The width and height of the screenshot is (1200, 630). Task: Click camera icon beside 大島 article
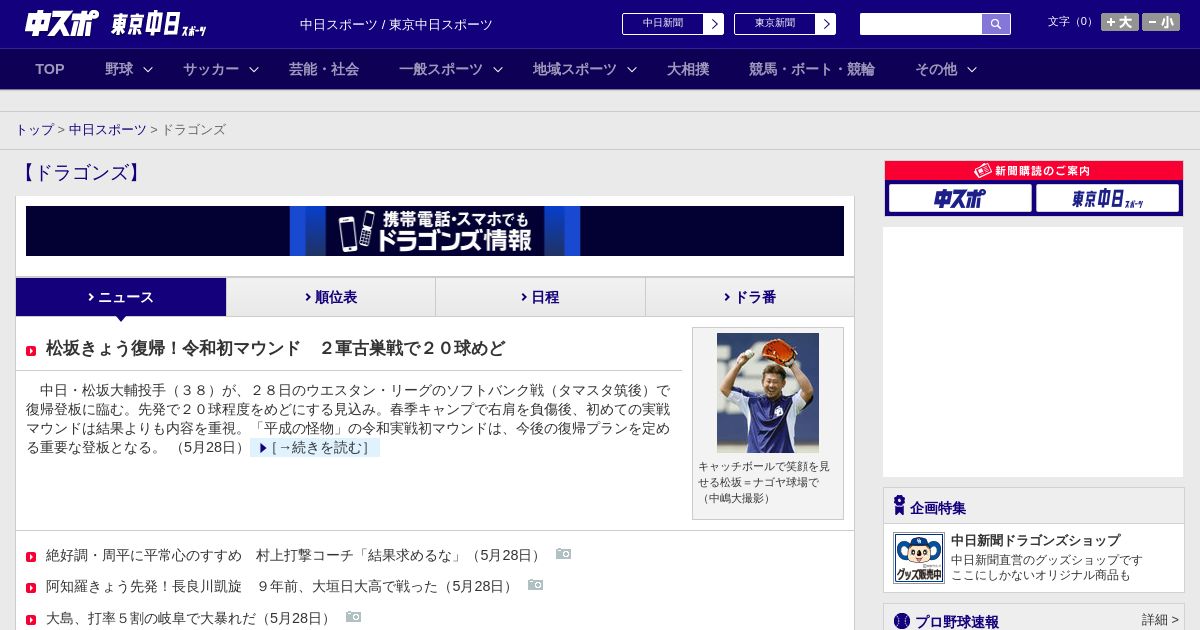354,617
